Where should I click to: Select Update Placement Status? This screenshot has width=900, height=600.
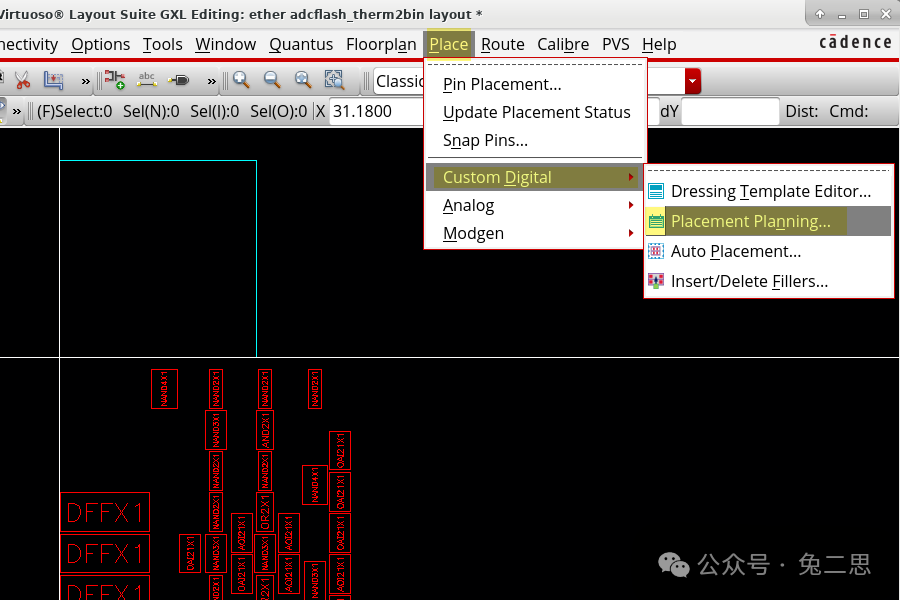[535, 113]
